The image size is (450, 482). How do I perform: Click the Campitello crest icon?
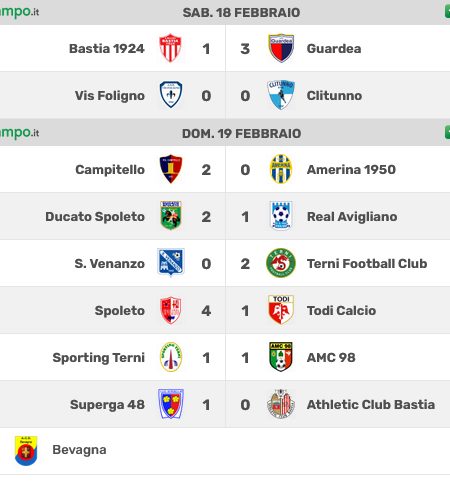point(171,169)
